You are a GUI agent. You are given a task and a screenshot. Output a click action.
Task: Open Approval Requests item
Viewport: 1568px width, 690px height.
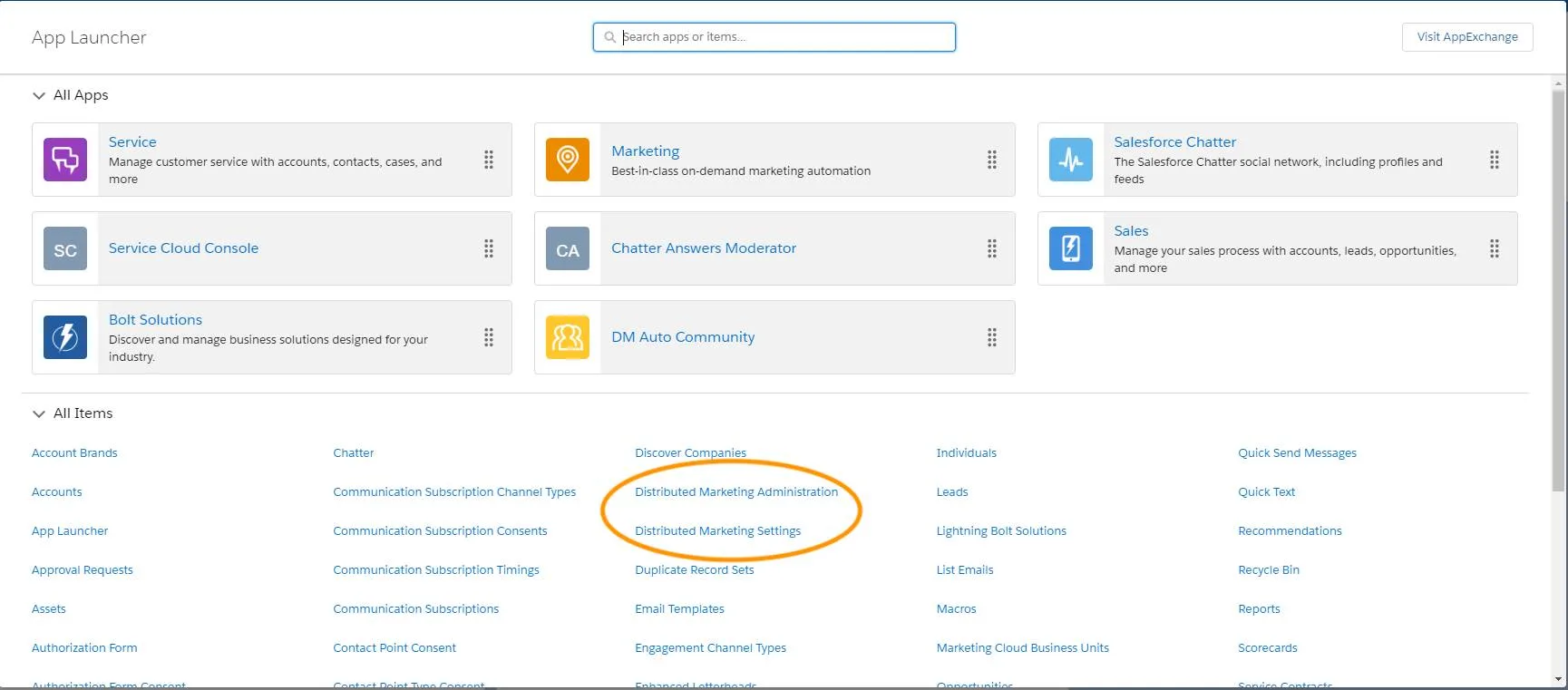click(x=82, y=570)
